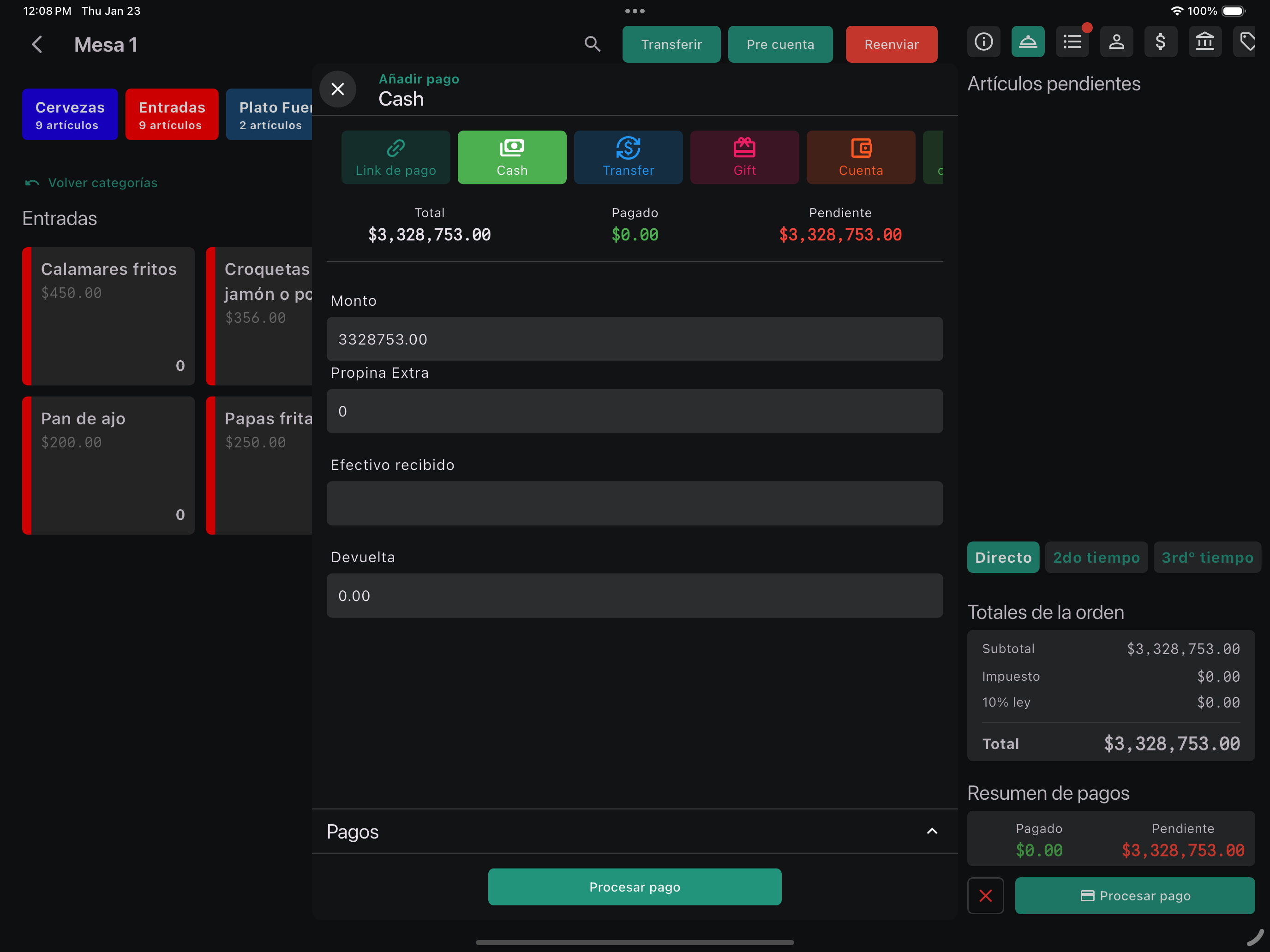The height and width of the screenshot is (952, 1270).
Task: Choose Cash payment method
Action: click(x=512, y=157)
